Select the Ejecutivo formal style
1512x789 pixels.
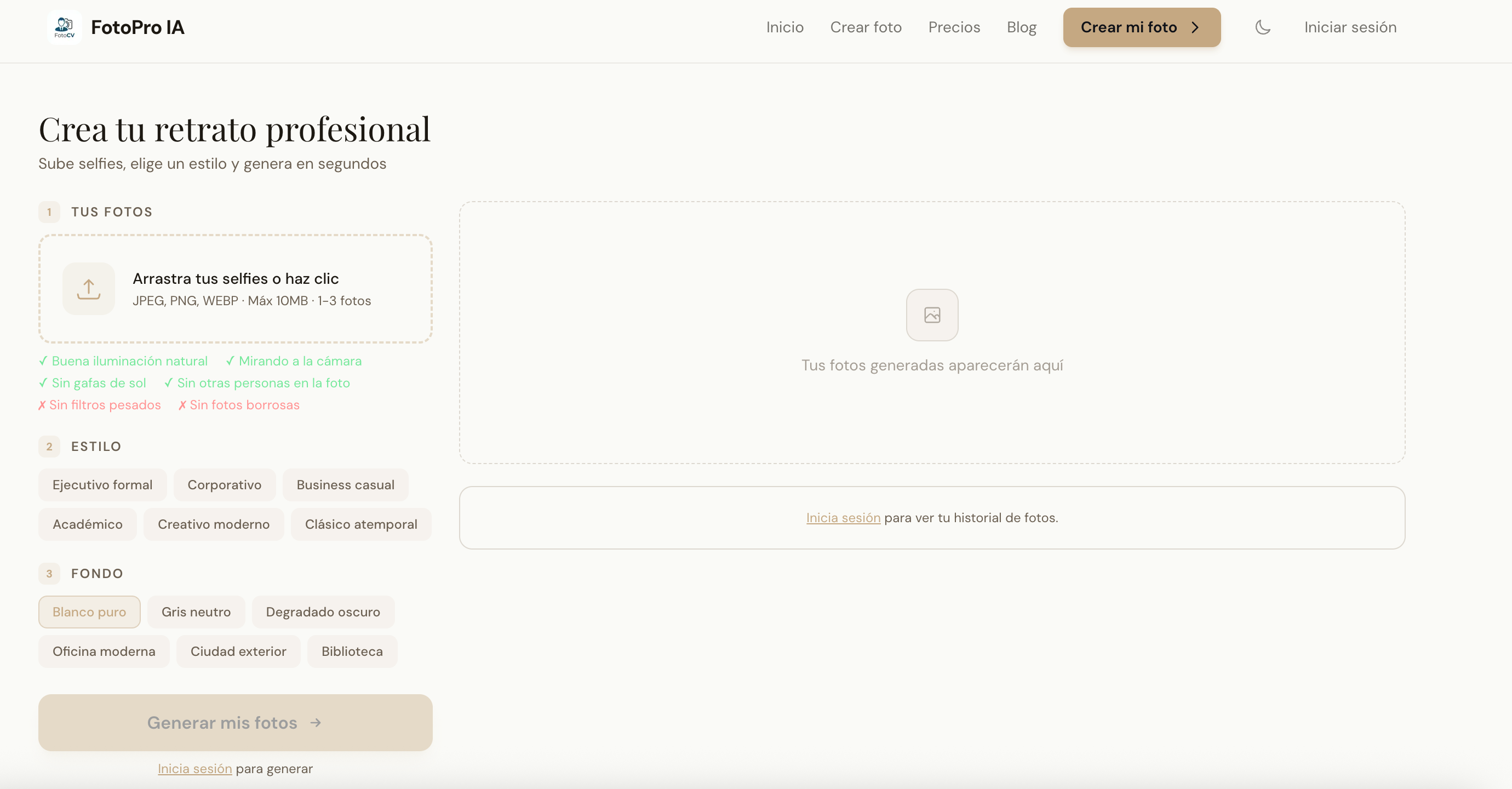click(103, 485)
